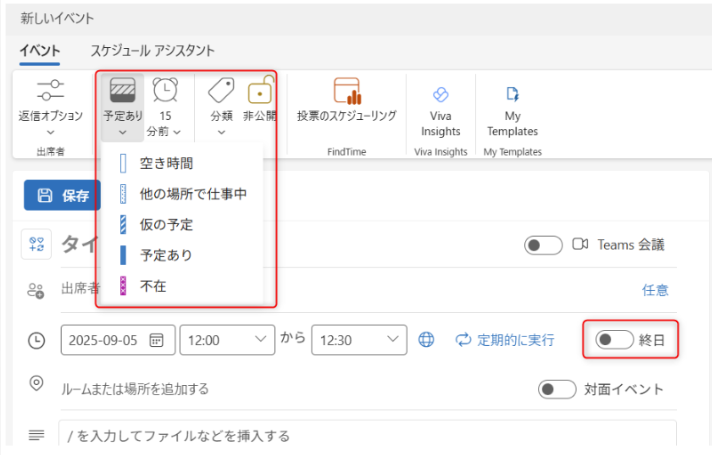
Task: Enable the Teams 会議 toggle
Action: (x=543, y=245)
